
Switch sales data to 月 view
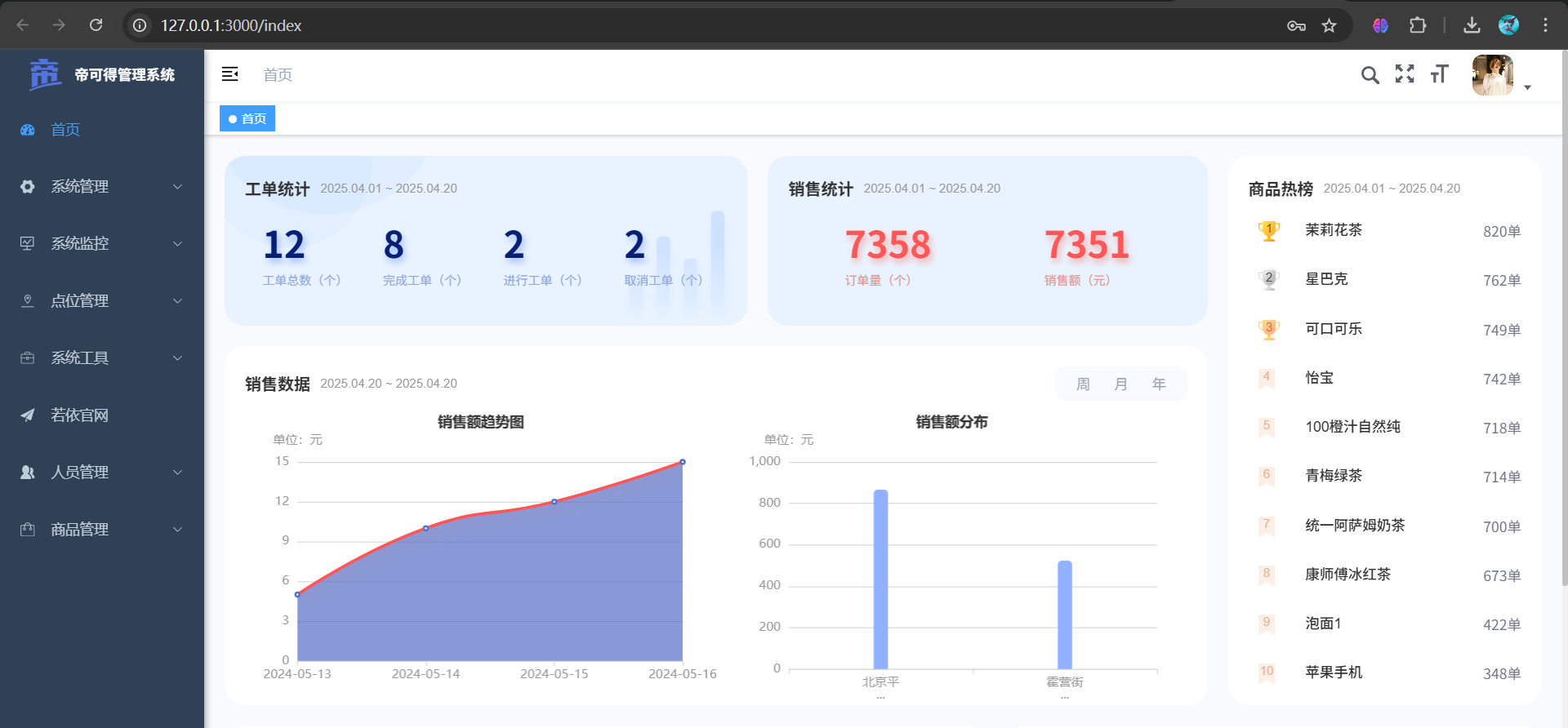pos(1120,384)
